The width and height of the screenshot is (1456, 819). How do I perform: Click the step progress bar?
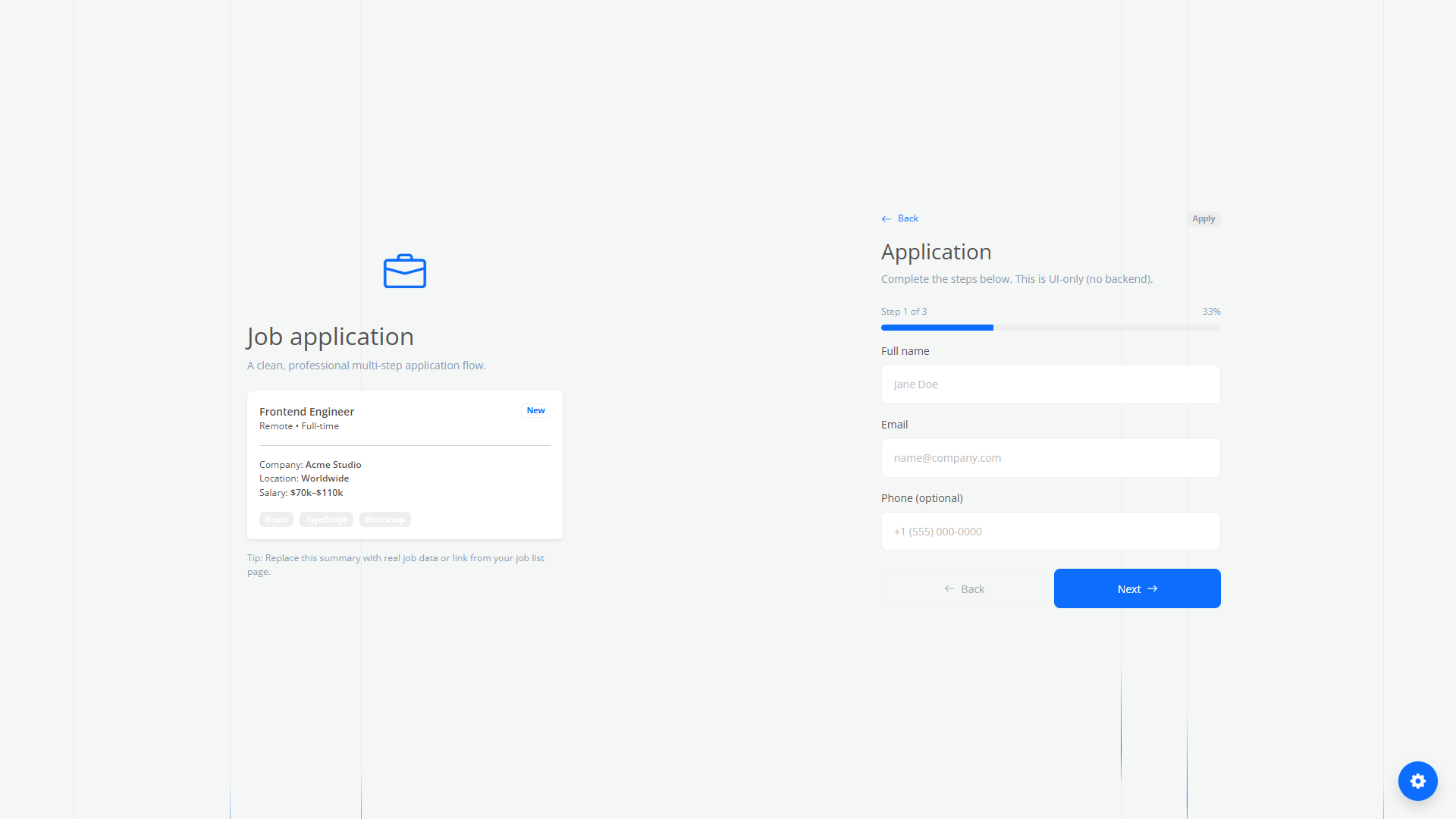(x=1050, y=328)
